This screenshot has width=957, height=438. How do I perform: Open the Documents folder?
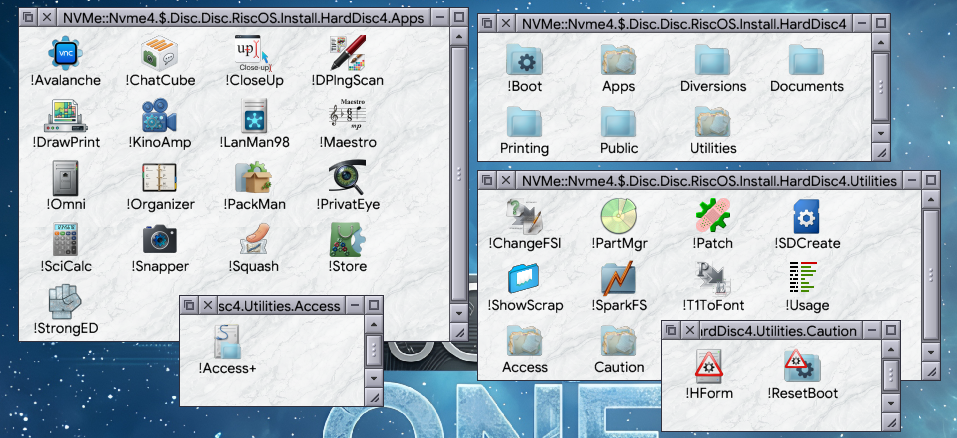click(807, 60)
